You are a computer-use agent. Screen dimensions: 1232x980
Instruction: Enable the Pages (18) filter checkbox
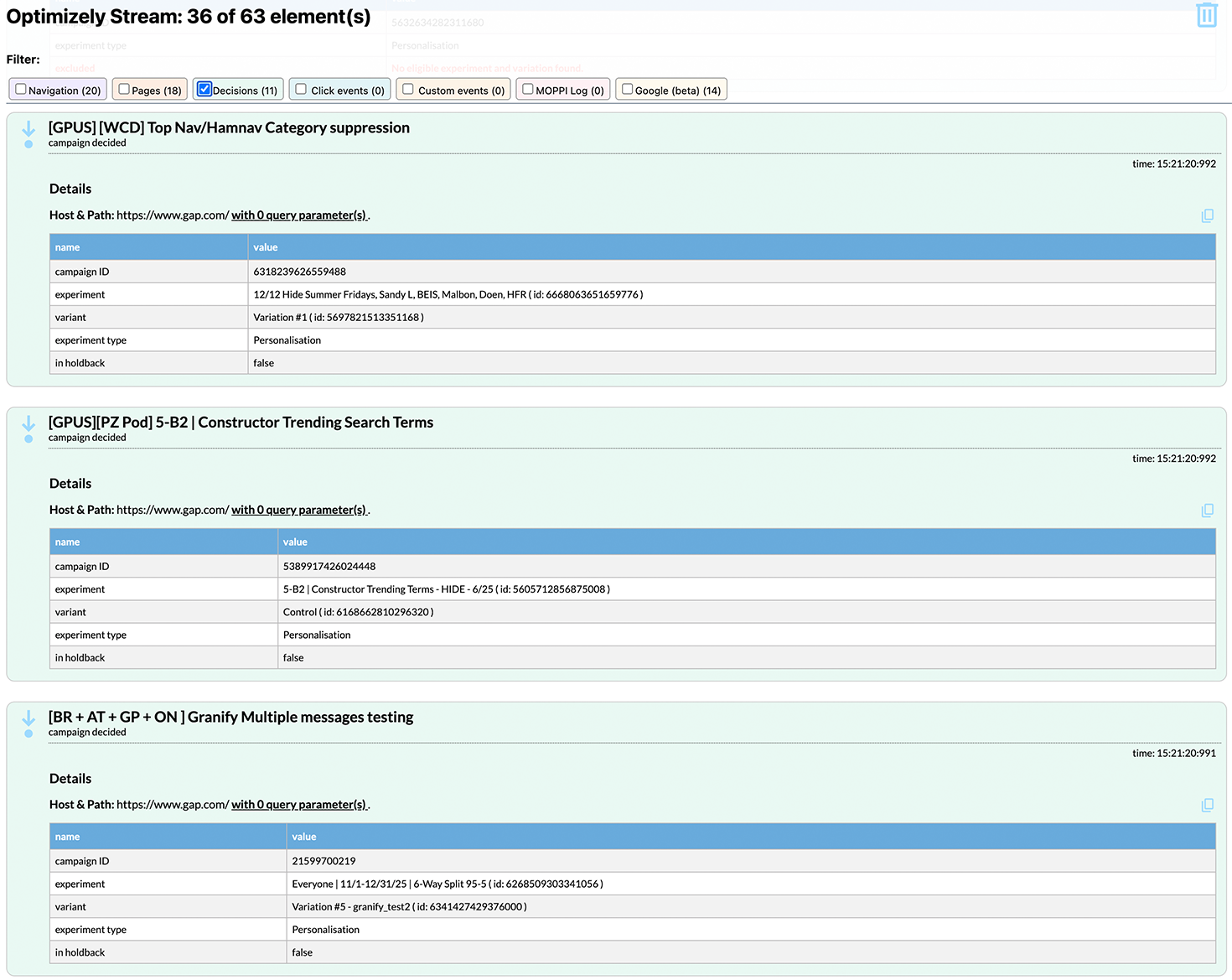click(124, 89)
